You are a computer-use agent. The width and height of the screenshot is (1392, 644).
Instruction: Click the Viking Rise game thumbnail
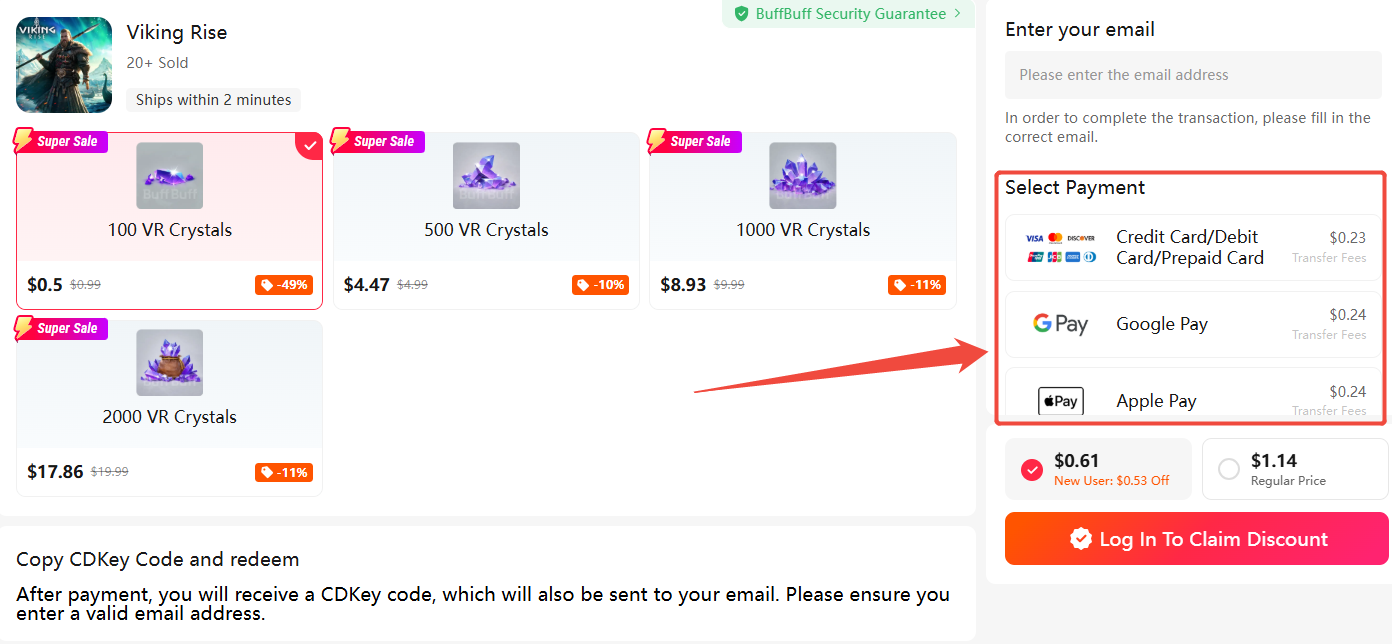tap(64, 65)
